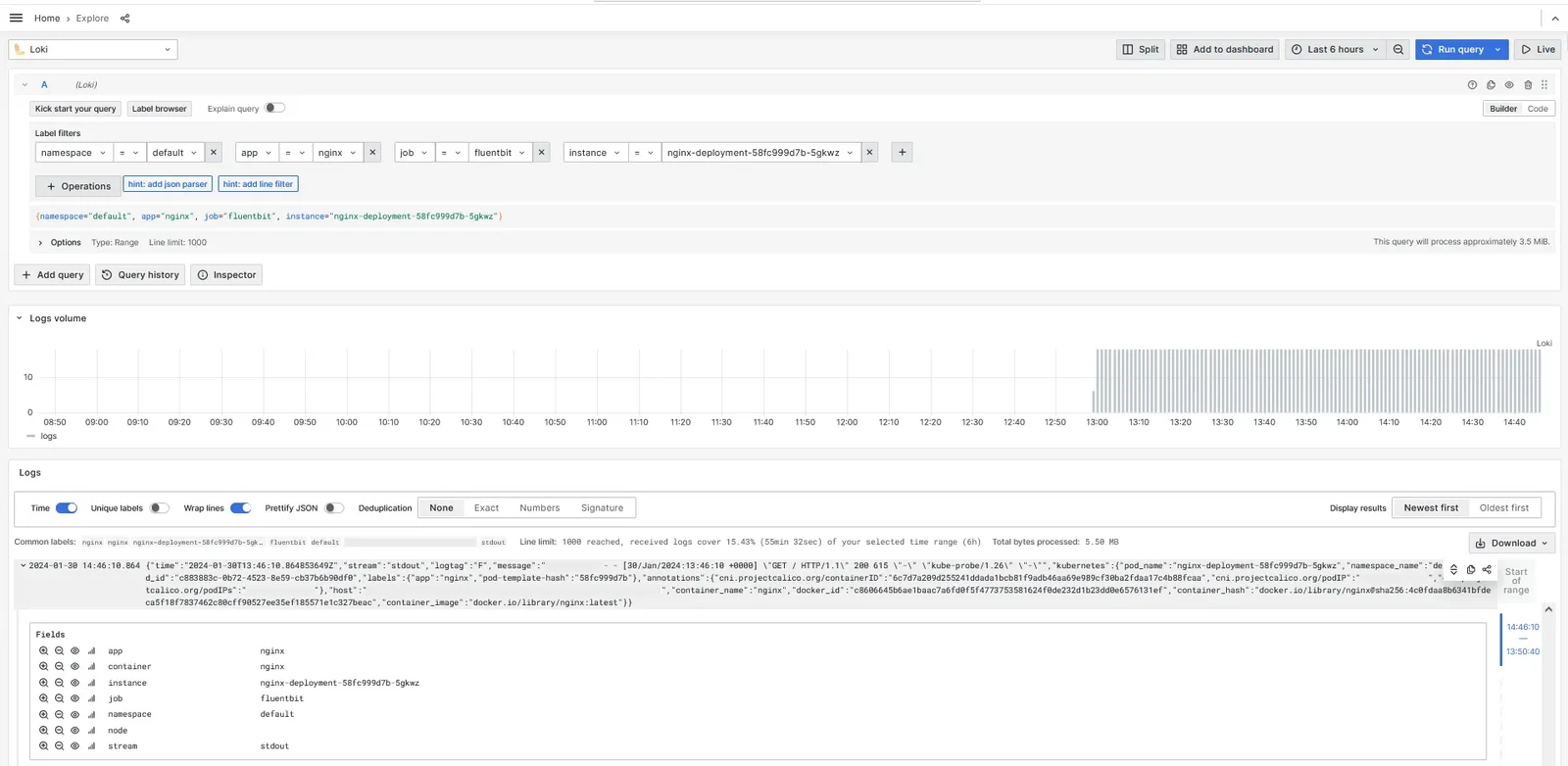This screenshot has width=1568, height=766.
Task: Open the default value dropdown
Action: [174, 153]
